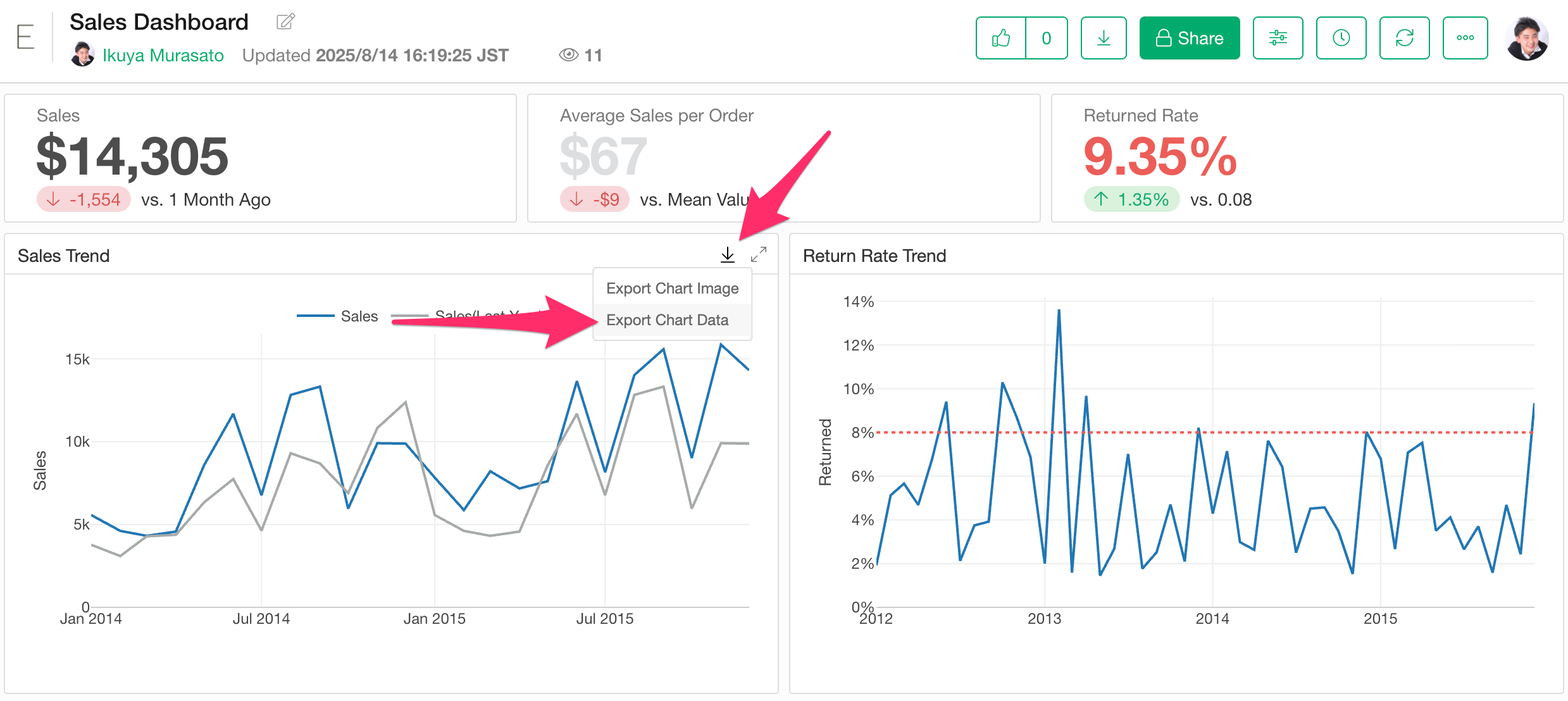Click the green Share button
The height and width of the screenshot is (701, 1568).
(1189, 38)
